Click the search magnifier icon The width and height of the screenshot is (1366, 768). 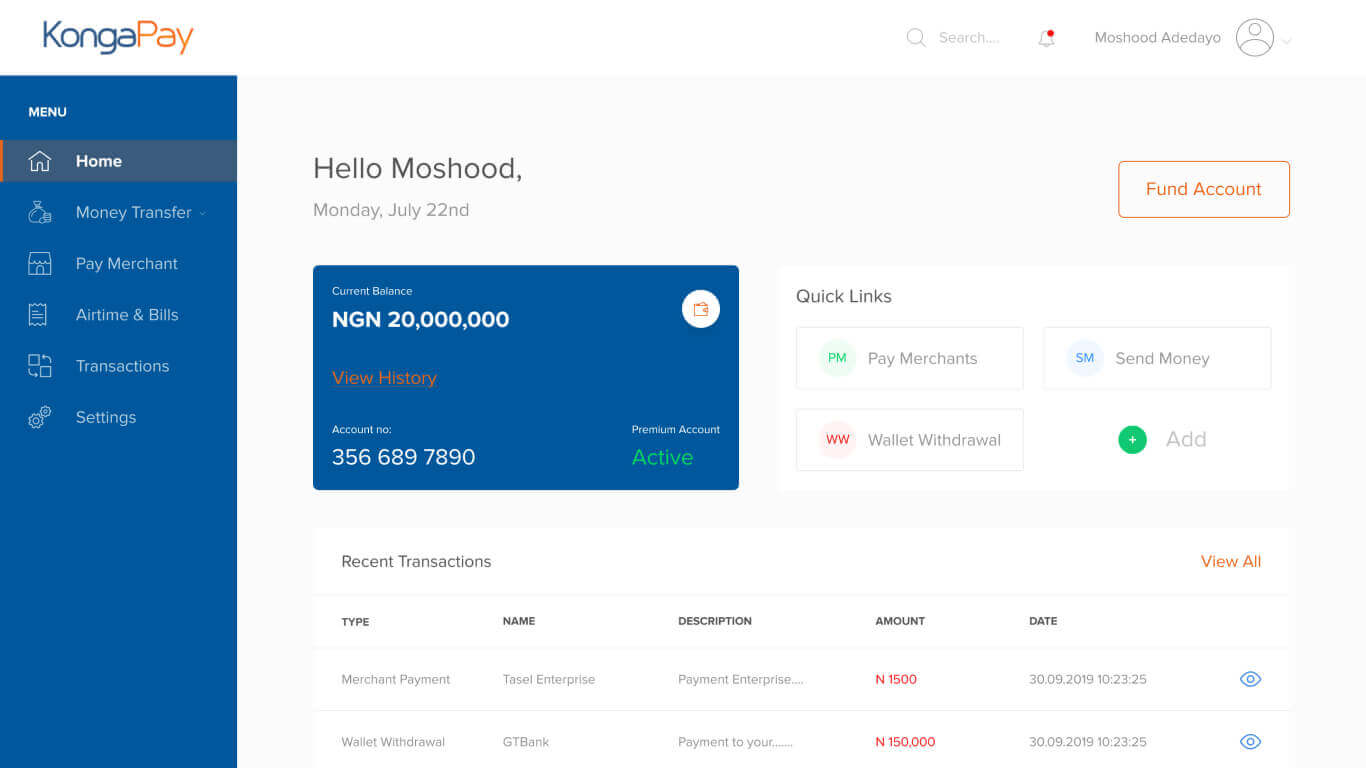(915, 38)
